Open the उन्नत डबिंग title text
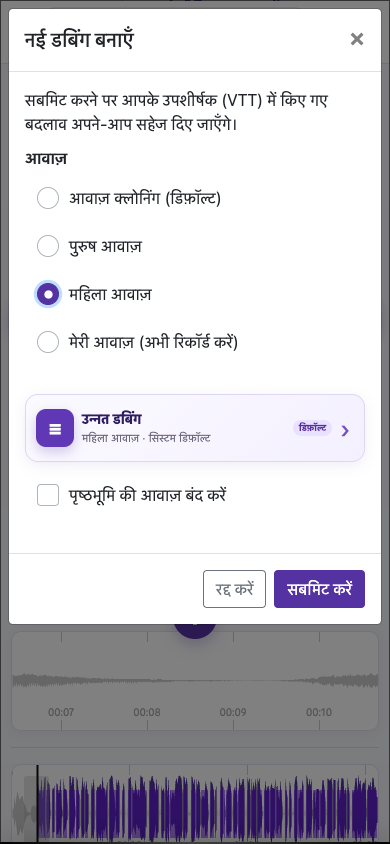The image size is (390, 844). click(111, 419)
